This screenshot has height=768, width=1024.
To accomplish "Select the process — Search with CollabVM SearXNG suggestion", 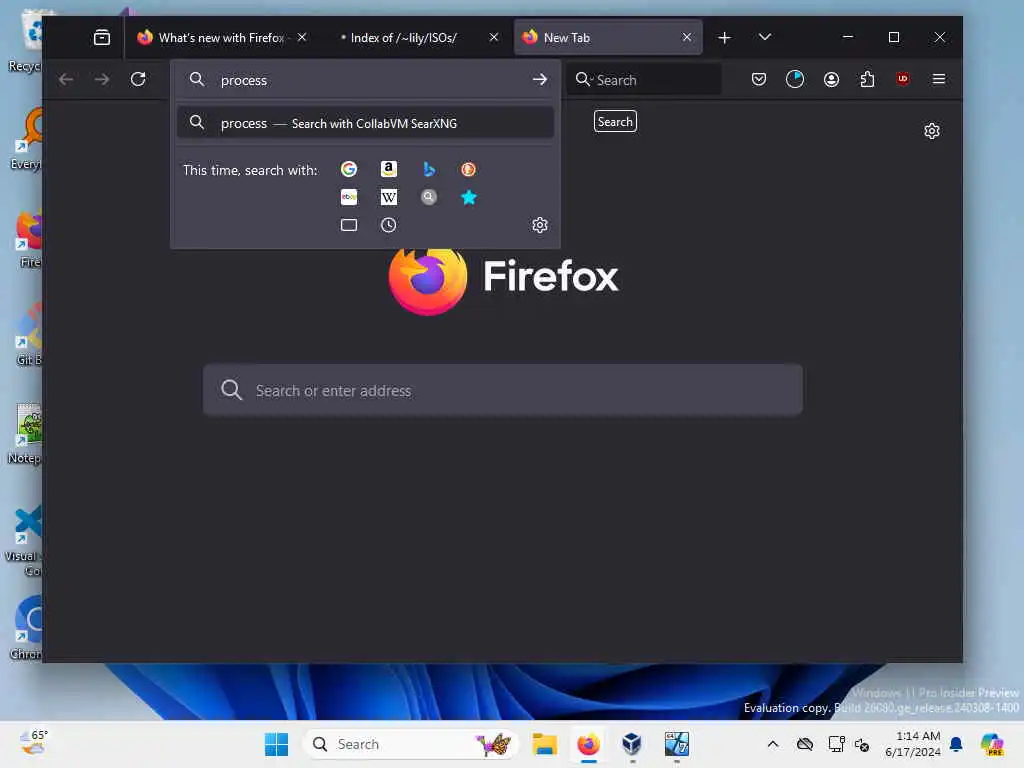I will coord(366,123).
